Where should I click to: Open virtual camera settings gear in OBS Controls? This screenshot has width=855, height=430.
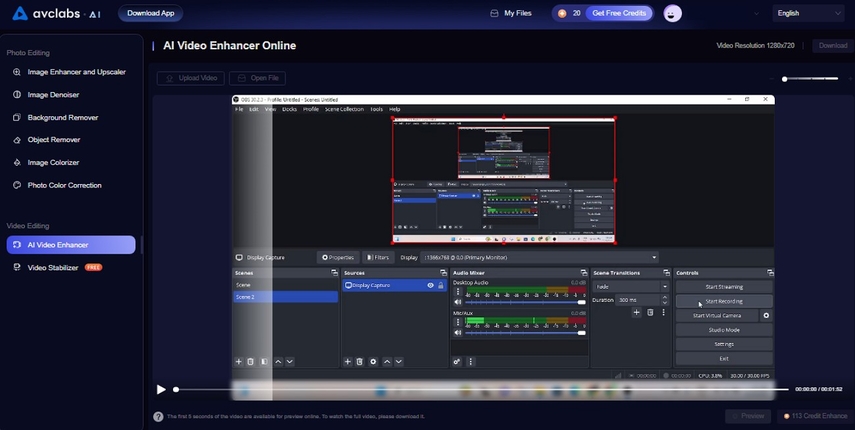766,316
